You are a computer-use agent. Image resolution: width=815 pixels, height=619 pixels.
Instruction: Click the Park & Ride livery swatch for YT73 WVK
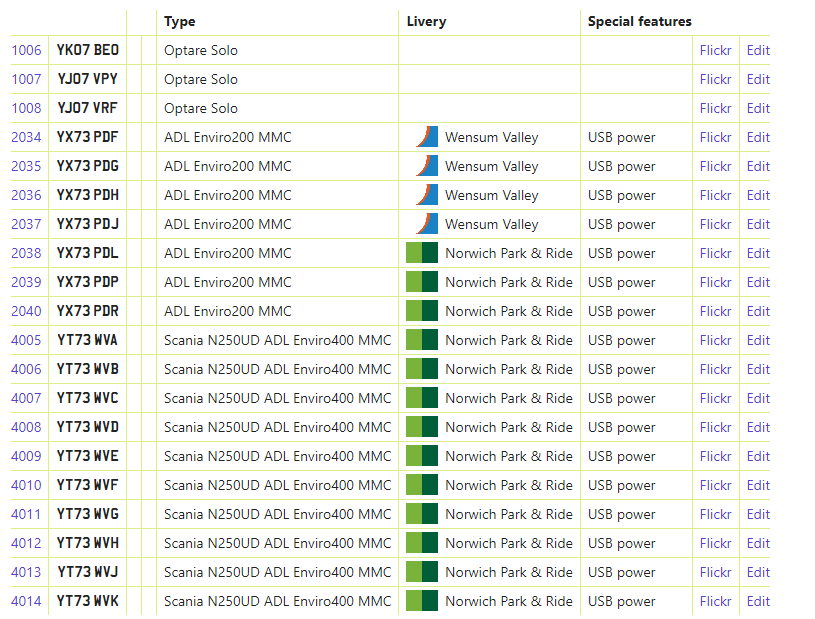[x=422, y=601]
